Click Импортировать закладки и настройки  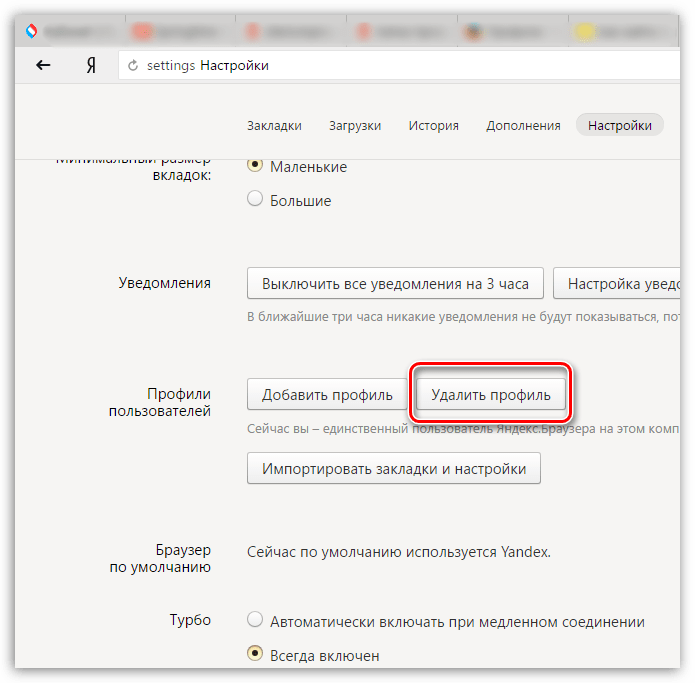coord(394,468)
